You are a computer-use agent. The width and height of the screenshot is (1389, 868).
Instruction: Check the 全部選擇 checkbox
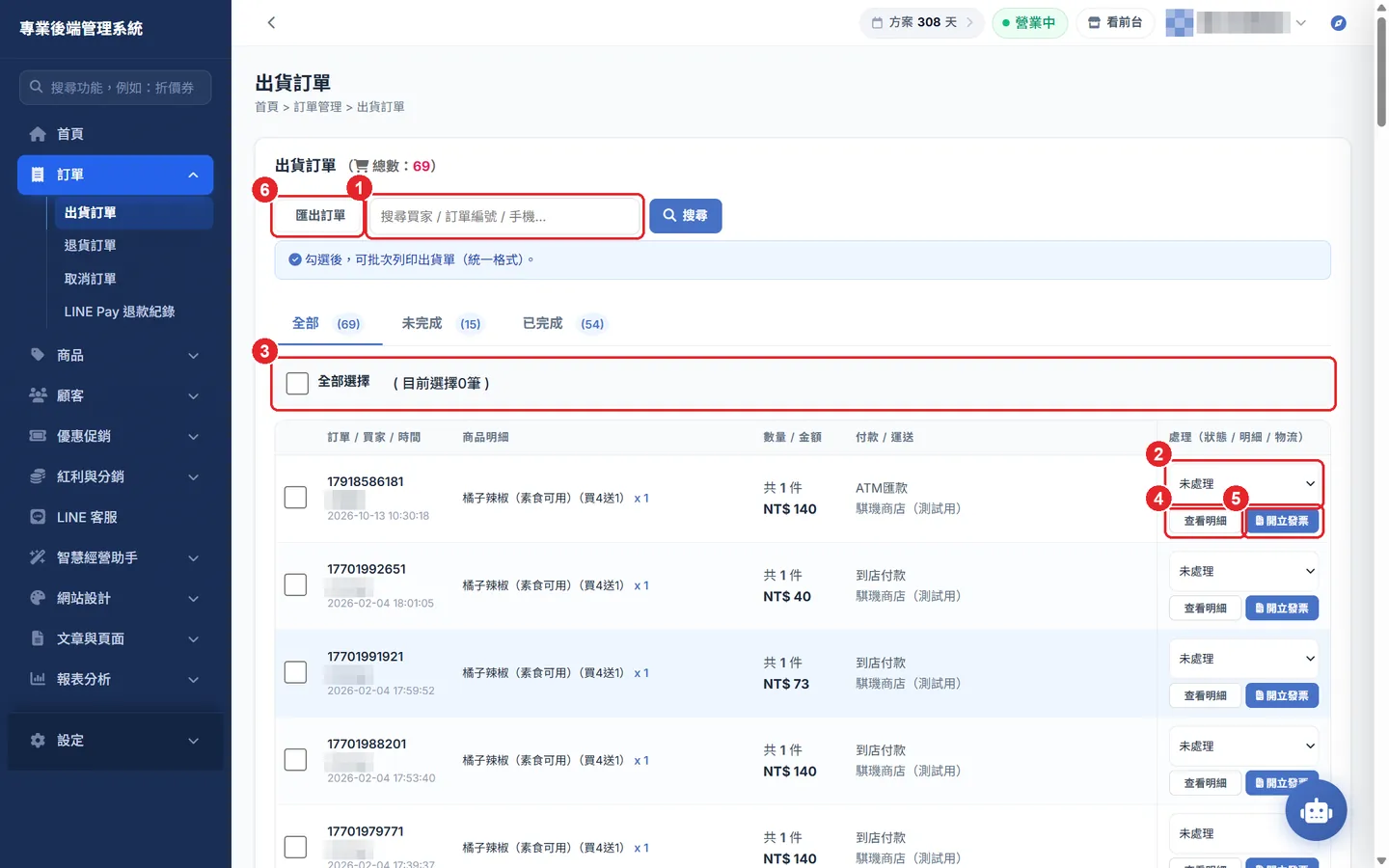(297, 383)
